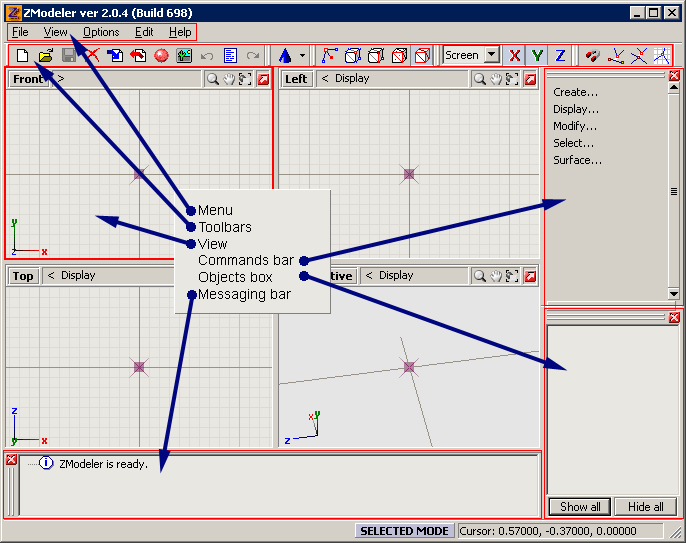Open the Help menu
Screen dimensions: 686x543
[x=180, y=32]
